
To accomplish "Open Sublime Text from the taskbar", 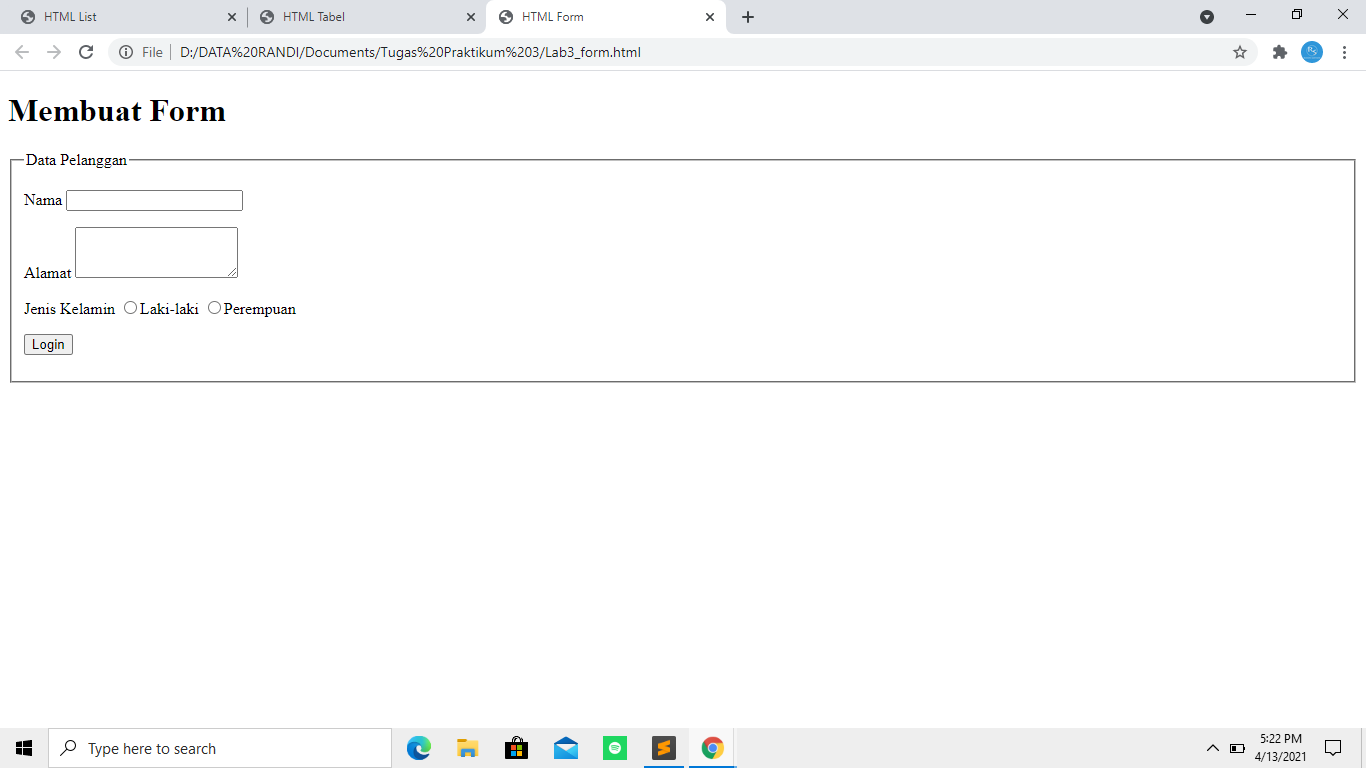I will 663,747.
